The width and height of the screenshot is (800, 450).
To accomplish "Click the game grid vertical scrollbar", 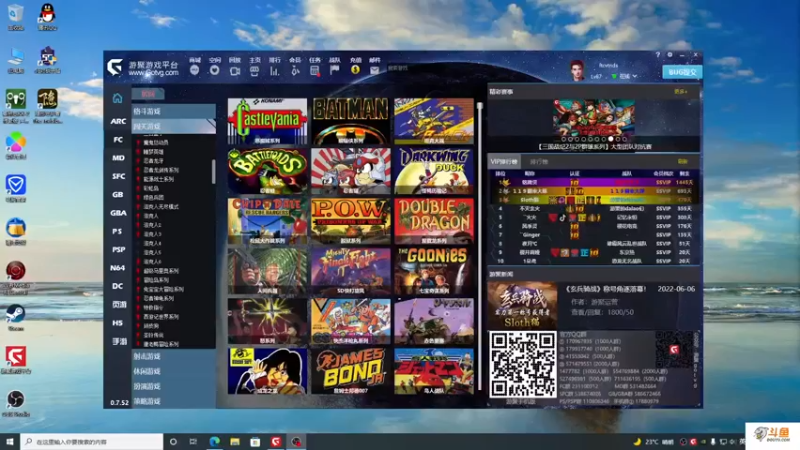I will click(x=480, y=245).
